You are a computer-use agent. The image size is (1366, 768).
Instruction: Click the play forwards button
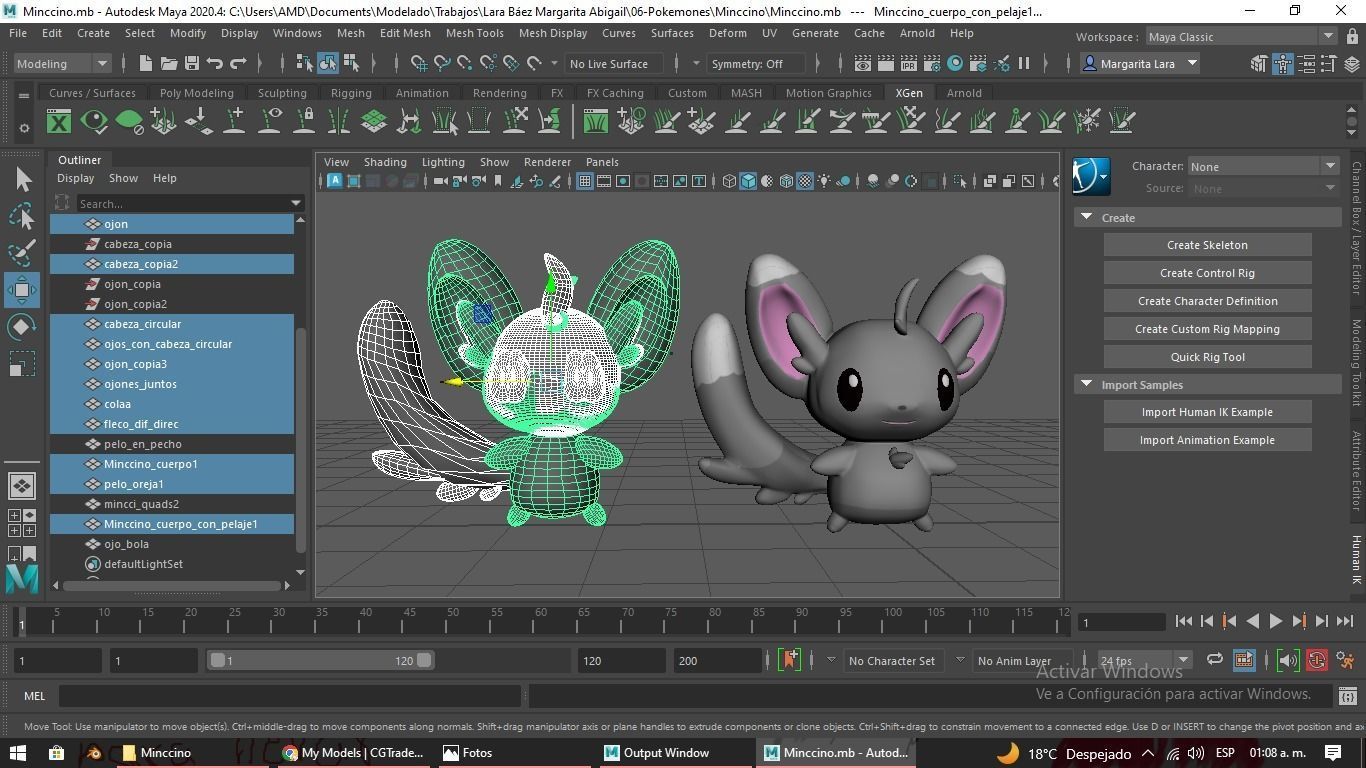[1275, 621]
